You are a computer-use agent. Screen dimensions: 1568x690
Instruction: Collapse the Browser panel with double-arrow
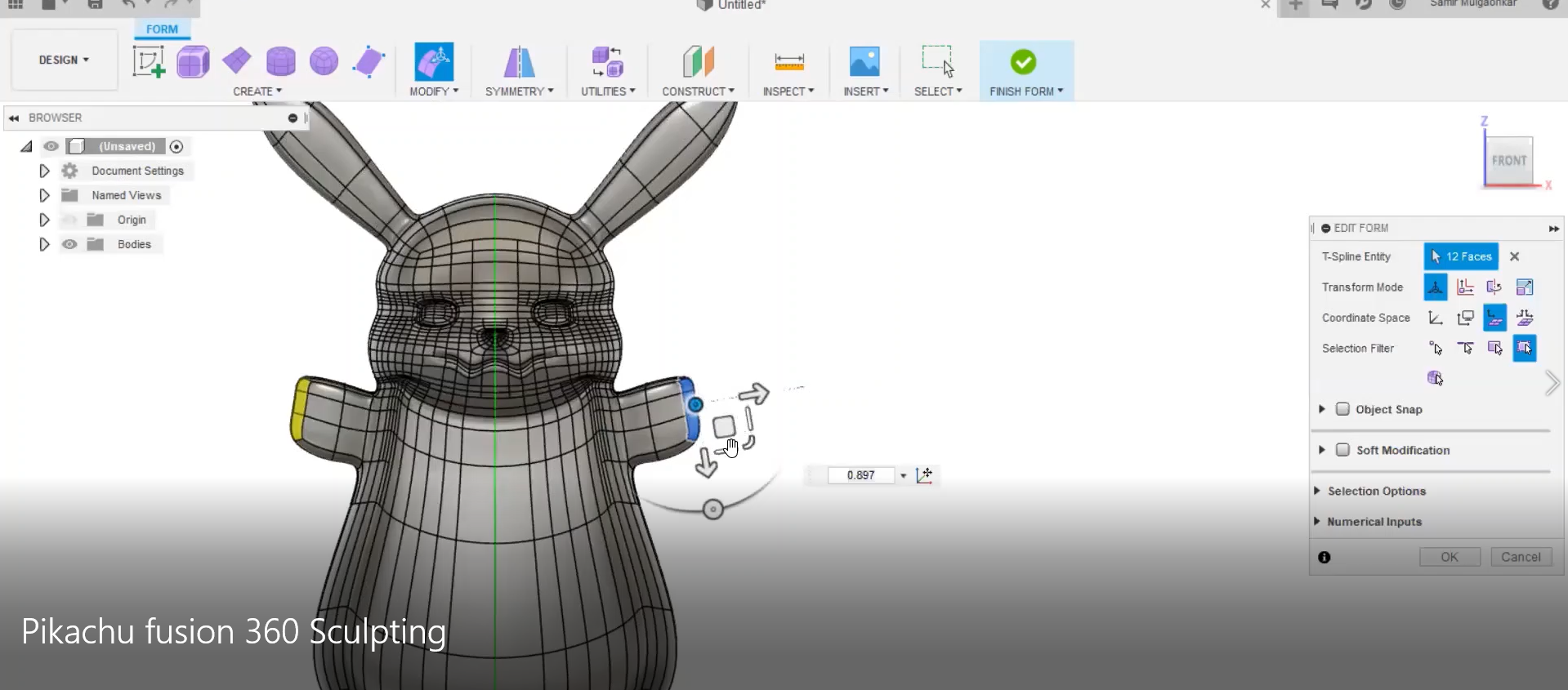tap(14, 118)
